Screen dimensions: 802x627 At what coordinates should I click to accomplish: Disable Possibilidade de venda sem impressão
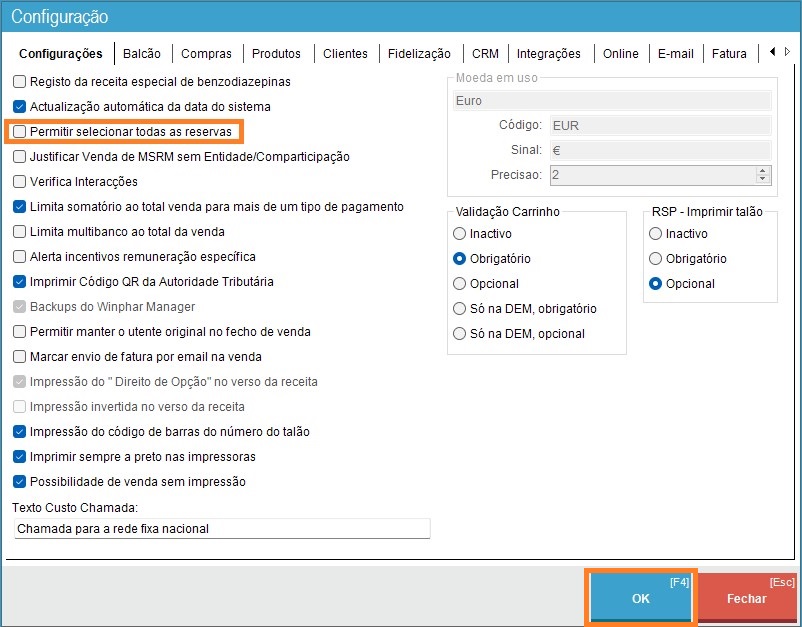pos(20,482)
